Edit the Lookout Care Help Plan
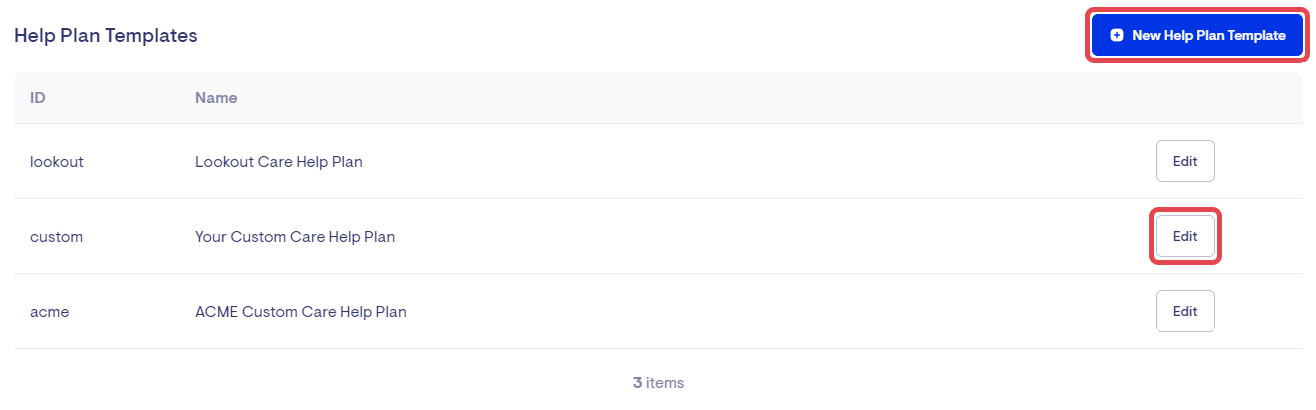The height and width of the screenshot is (410, 1316). pos(1185,161)
